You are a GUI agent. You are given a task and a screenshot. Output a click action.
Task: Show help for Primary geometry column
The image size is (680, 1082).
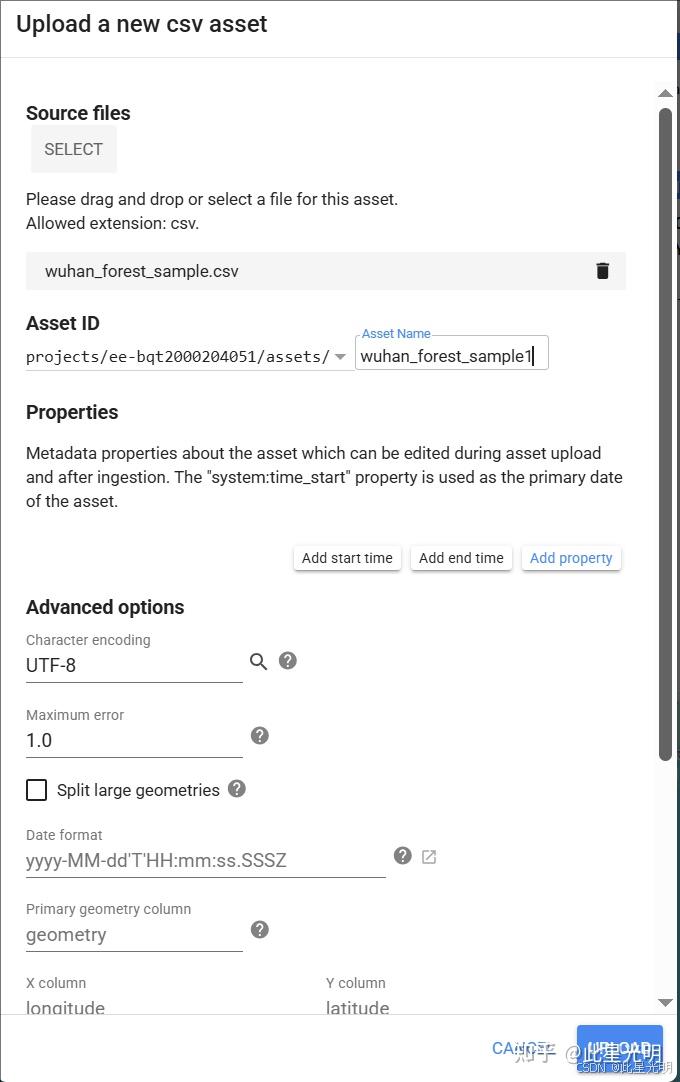[260, 930]
